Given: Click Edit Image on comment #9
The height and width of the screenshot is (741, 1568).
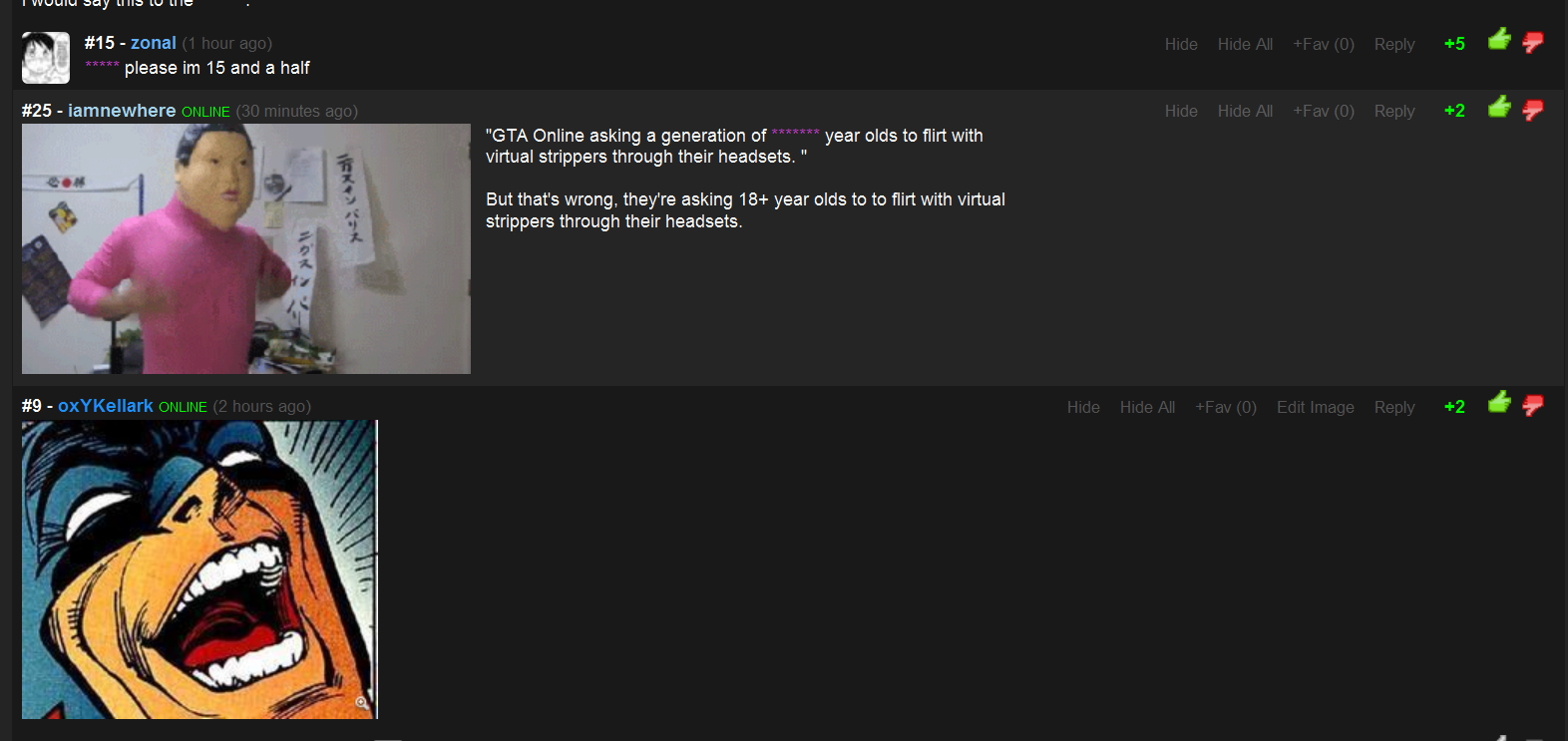Looking at the screenshot, I should [1315, 407].
